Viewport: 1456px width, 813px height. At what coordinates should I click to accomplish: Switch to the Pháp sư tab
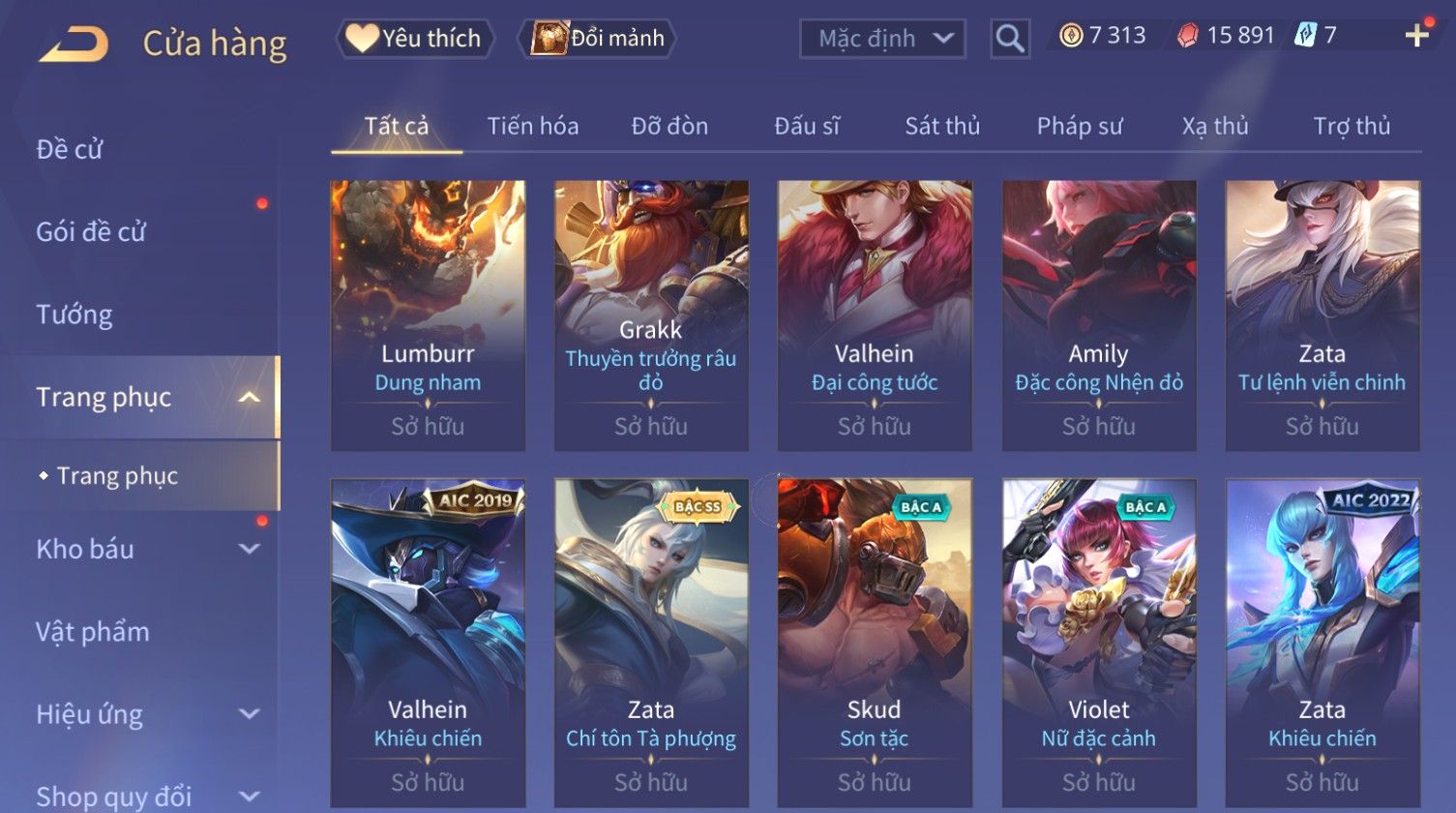pyautogui.click(x=1080, y=126)
